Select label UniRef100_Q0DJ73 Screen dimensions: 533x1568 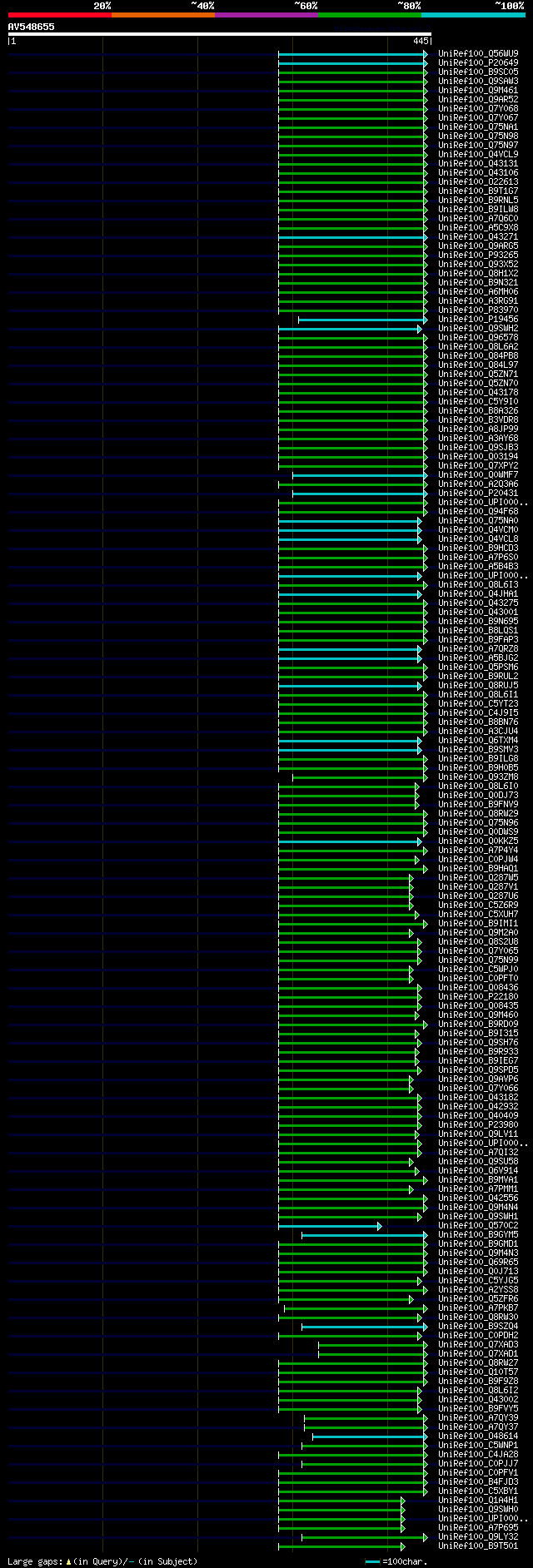(x=478, y=795)
